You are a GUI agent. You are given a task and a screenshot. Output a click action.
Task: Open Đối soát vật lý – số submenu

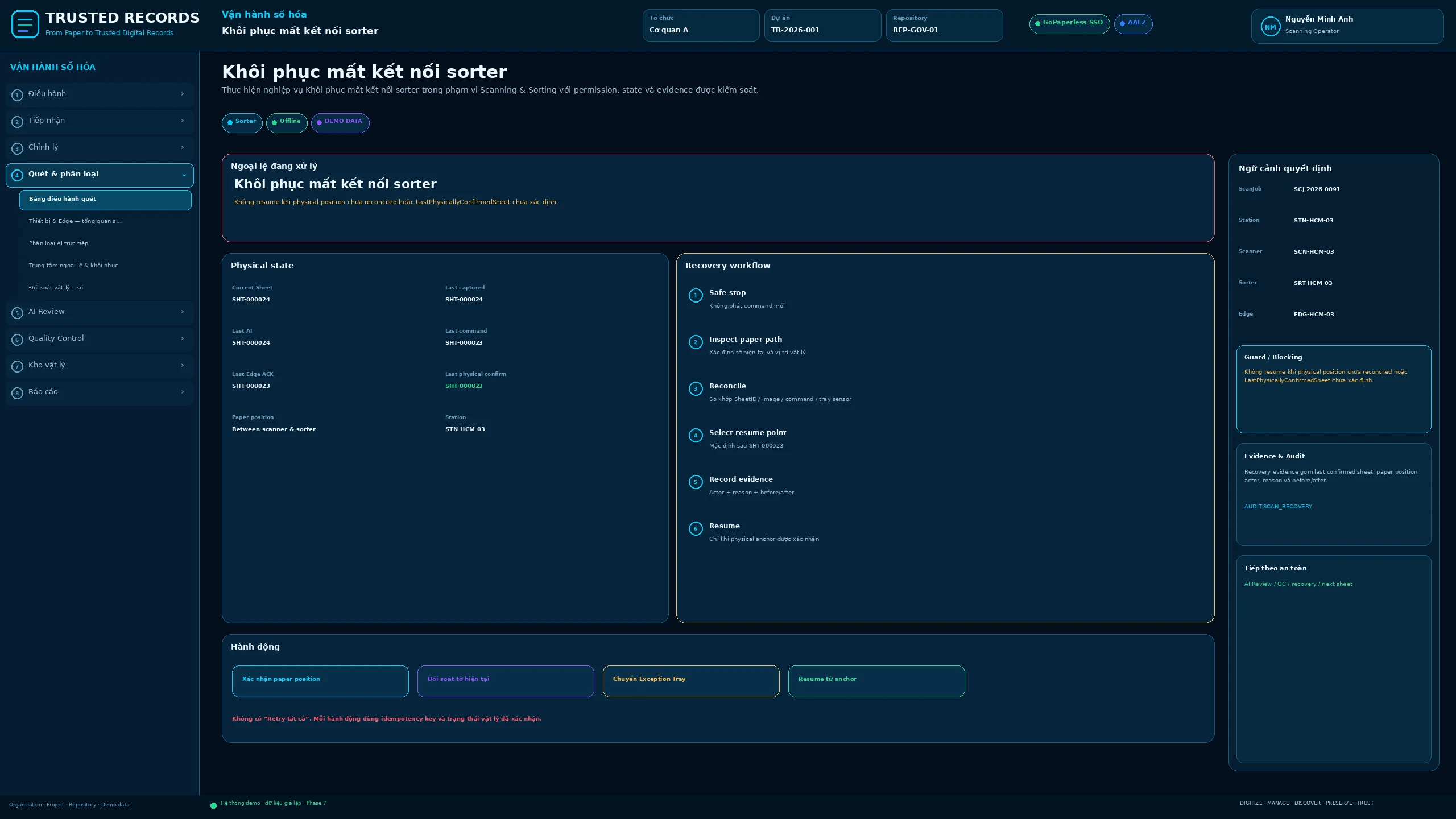105,288
